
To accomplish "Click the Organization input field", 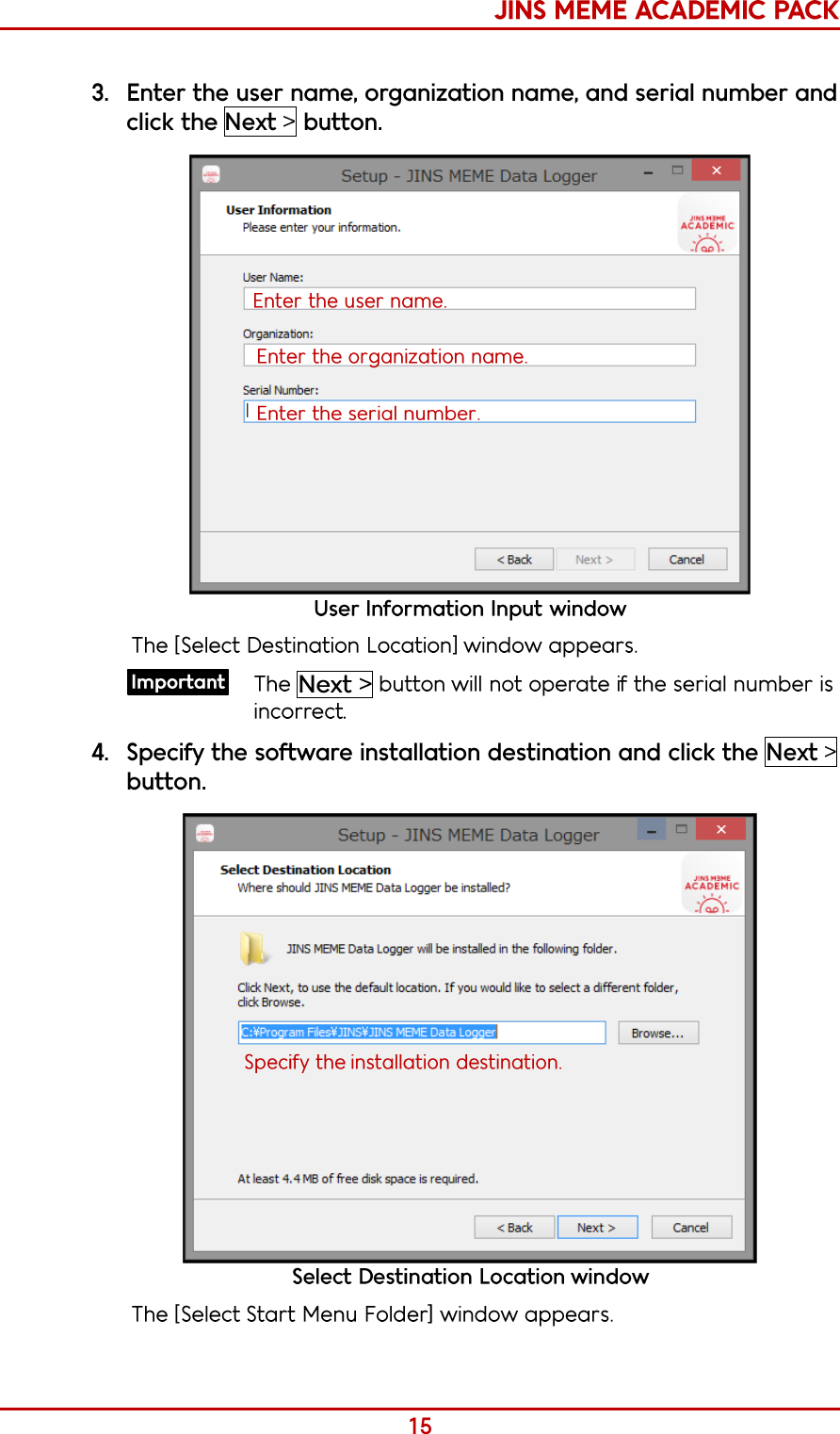I will pos(469,355).
